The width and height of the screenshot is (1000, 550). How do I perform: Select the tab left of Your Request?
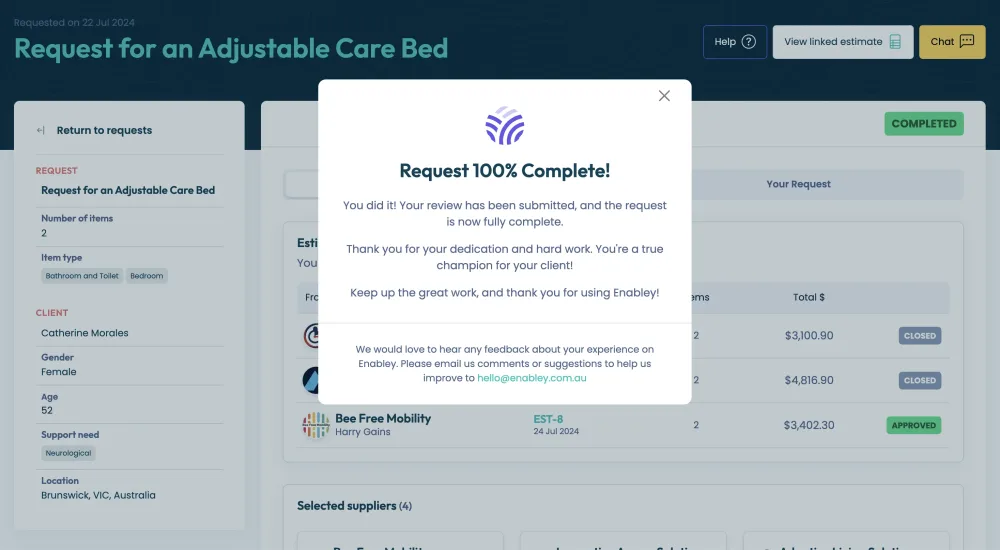pos(301,184)
